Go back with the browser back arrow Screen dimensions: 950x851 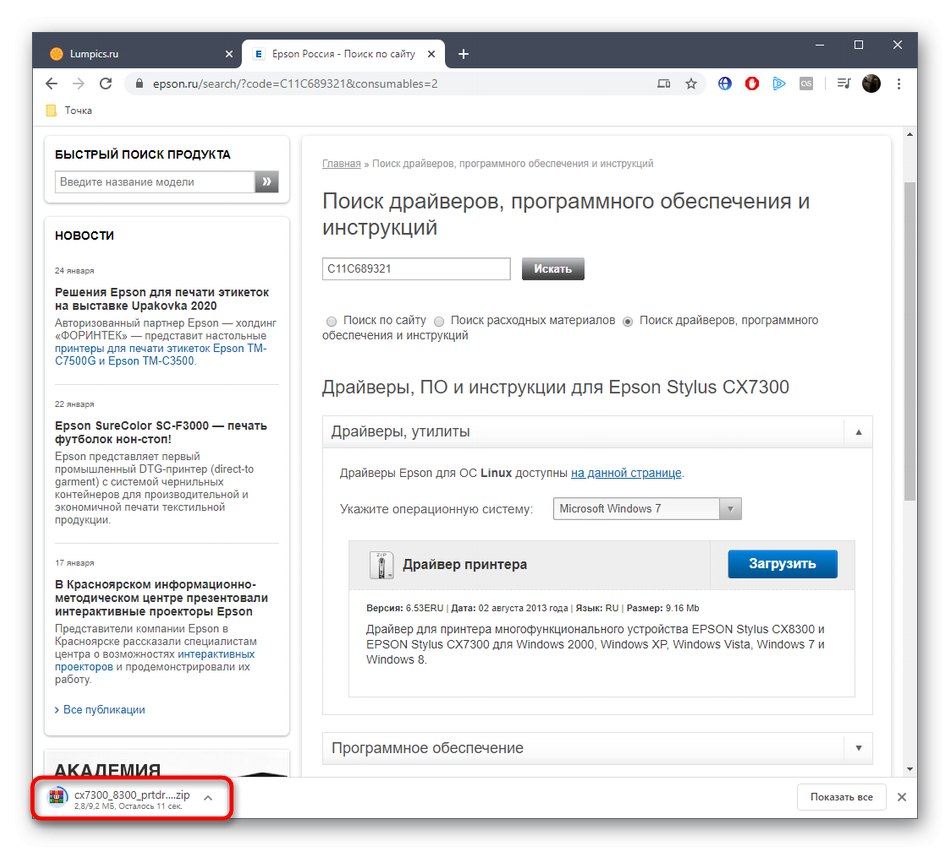[x=51, y=84]
